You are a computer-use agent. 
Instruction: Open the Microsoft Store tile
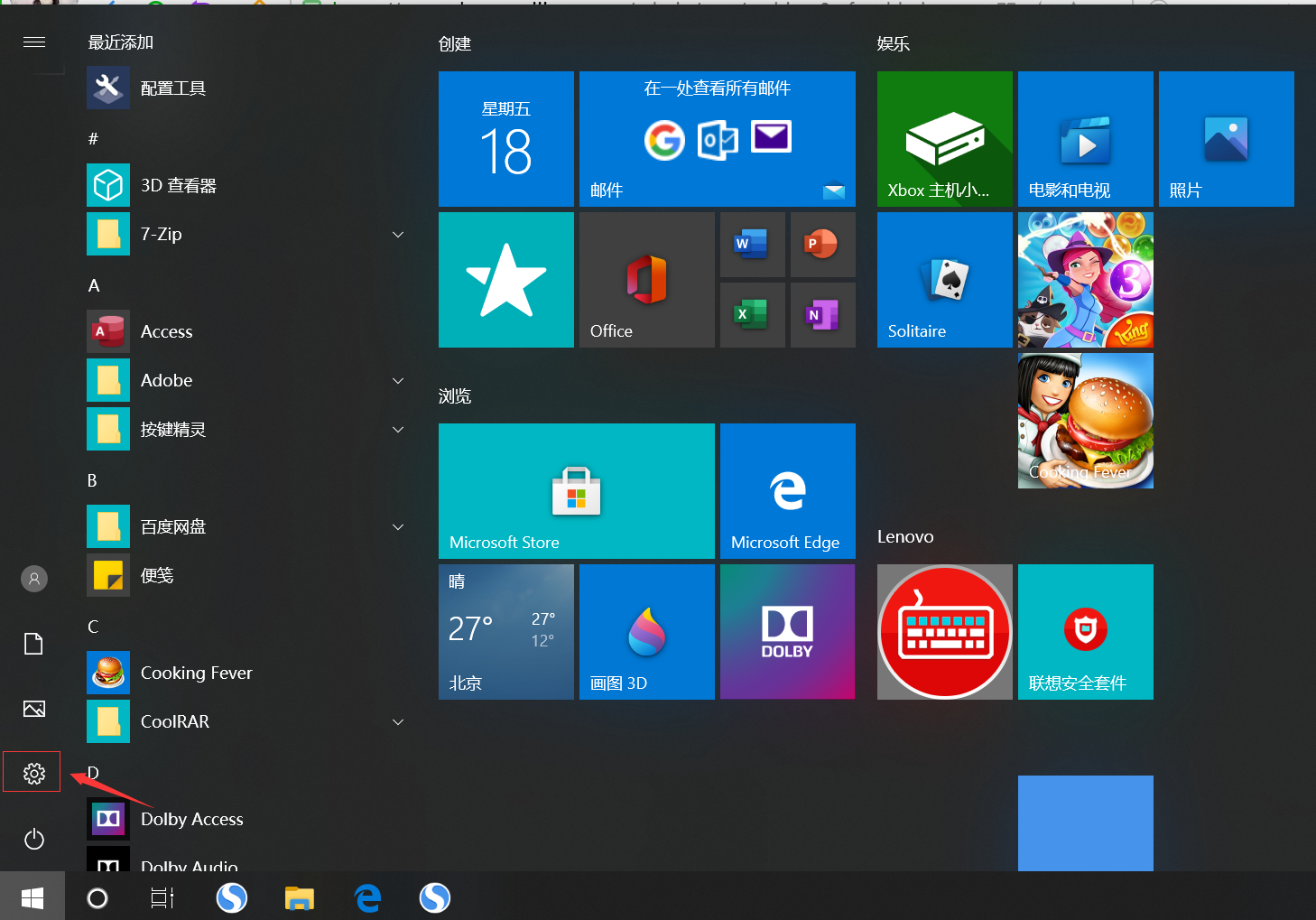click(577, 491)
